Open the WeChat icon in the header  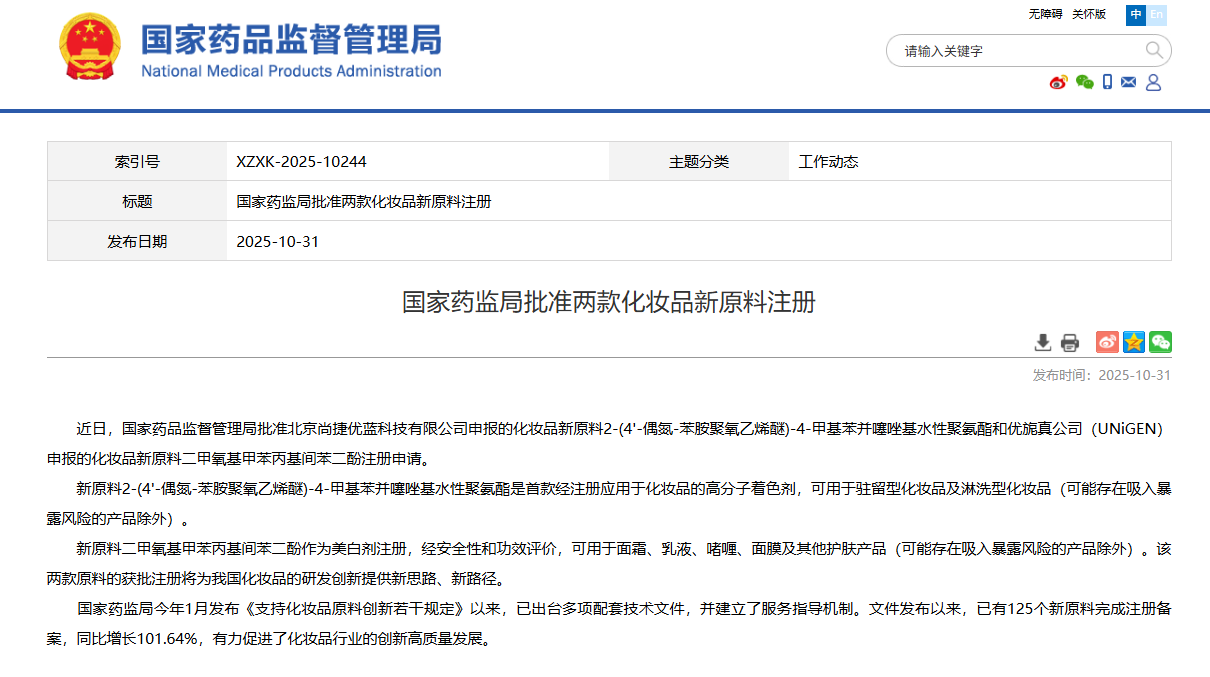pyautogui.click(x=1084, y=82)
